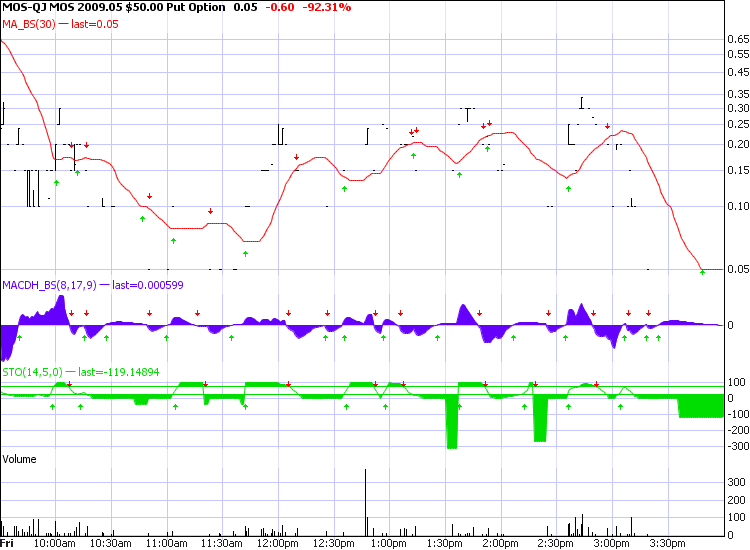750x550 pixels.
Task: Click the MACDH_BS(8,17,9) indicator label
Action: (x=72, y=285)
